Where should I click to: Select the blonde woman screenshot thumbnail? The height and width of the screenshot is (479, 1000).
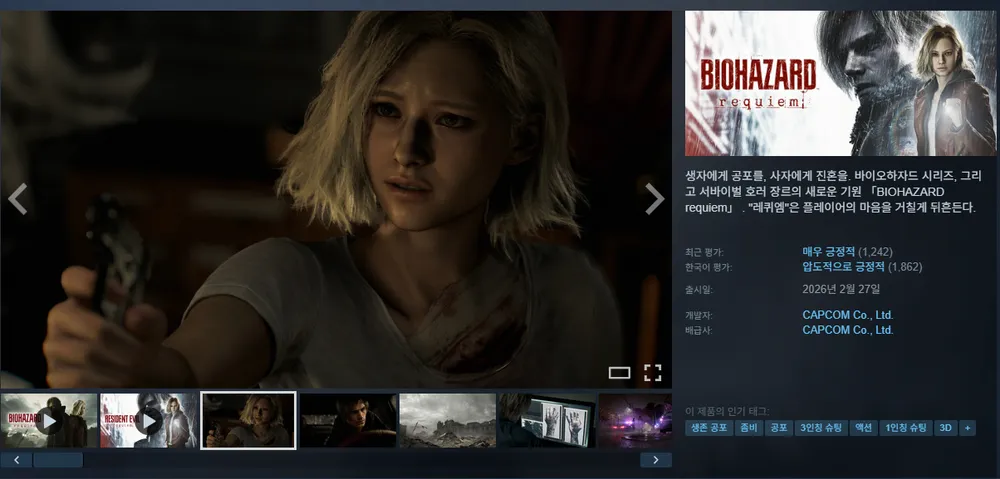248,420
